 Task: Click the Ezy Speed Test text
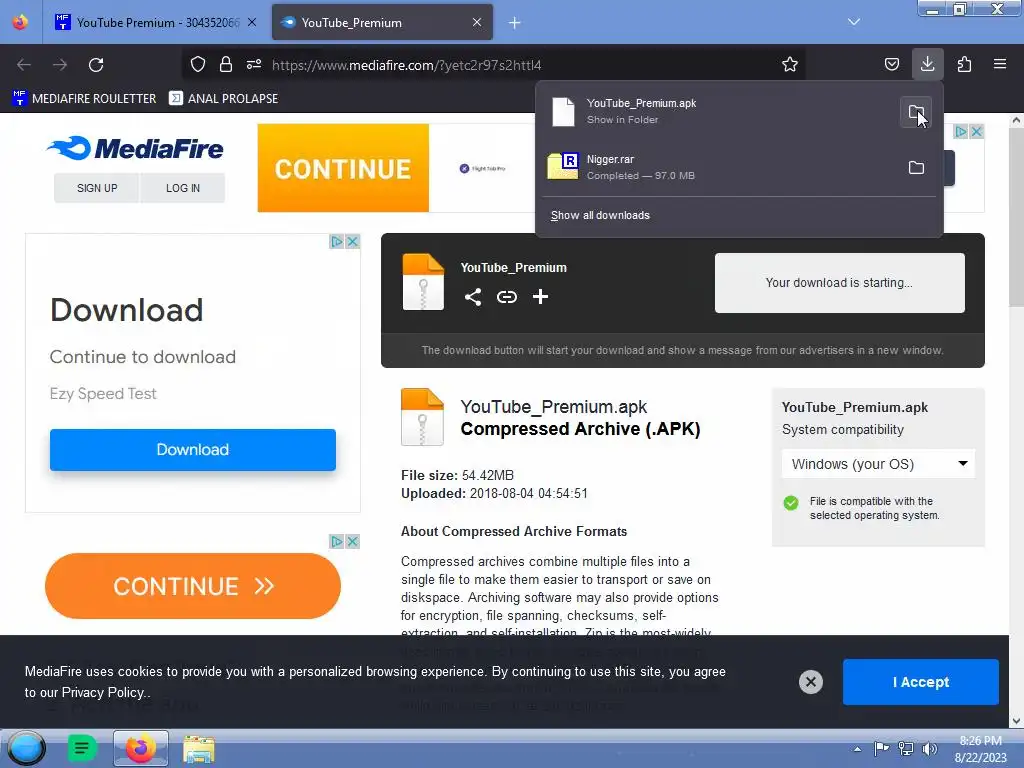pos(103,394)
